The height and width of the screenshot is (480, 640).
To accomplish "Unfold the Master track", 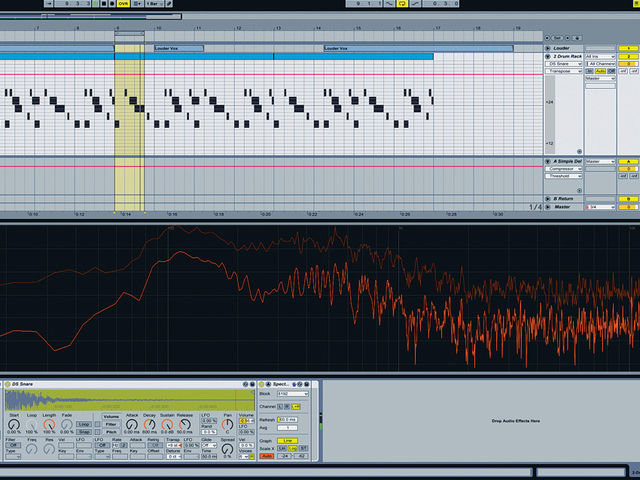I will 548,207.
